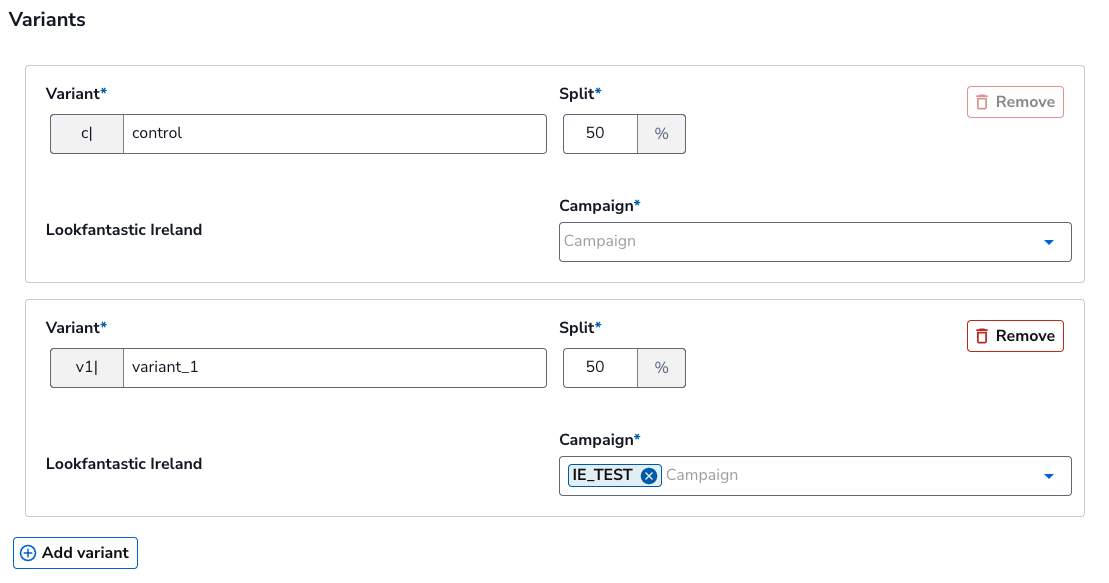Click the trash icon on variant_1 card

pos(982,336)
